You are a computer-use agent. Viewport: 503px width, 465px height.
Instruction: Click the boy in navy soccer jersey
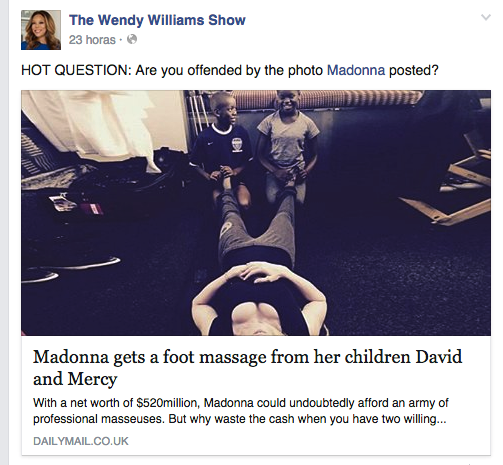pos(223,147)
